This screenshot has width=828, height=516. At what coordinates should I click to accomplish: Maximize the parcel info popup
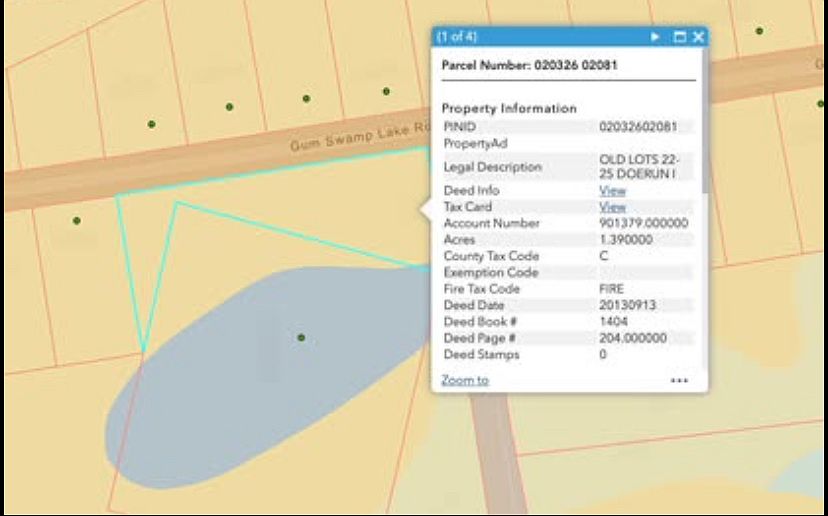[x=680, y=37]
